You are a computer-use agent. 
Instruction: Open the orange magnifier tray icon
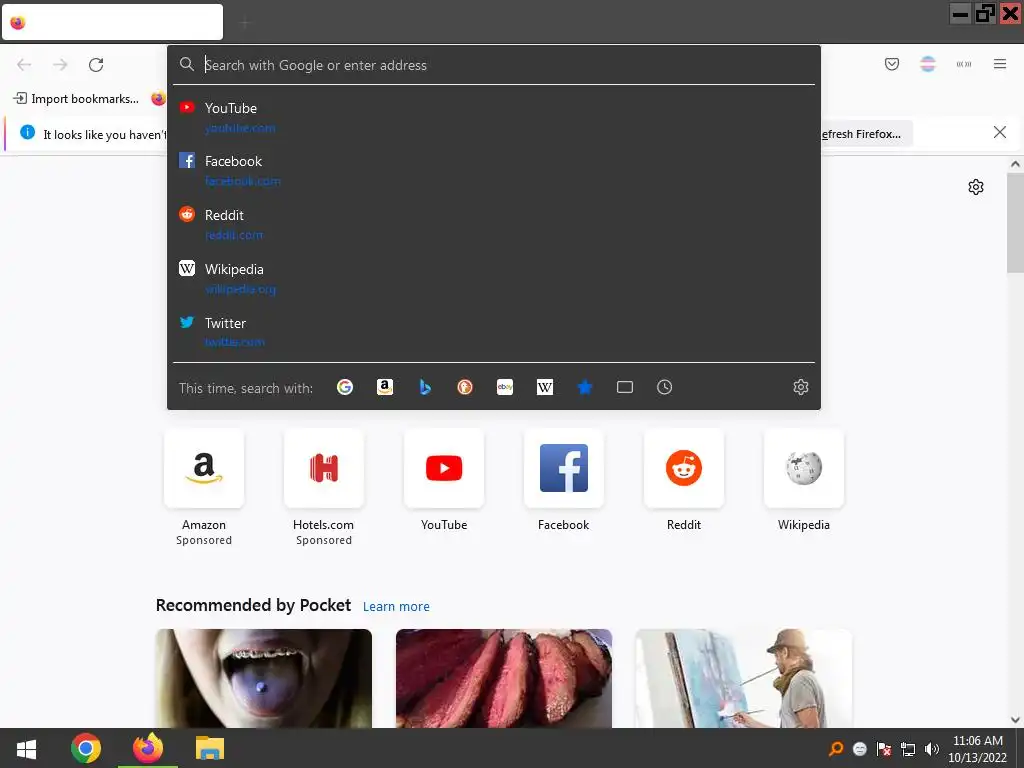835,749
